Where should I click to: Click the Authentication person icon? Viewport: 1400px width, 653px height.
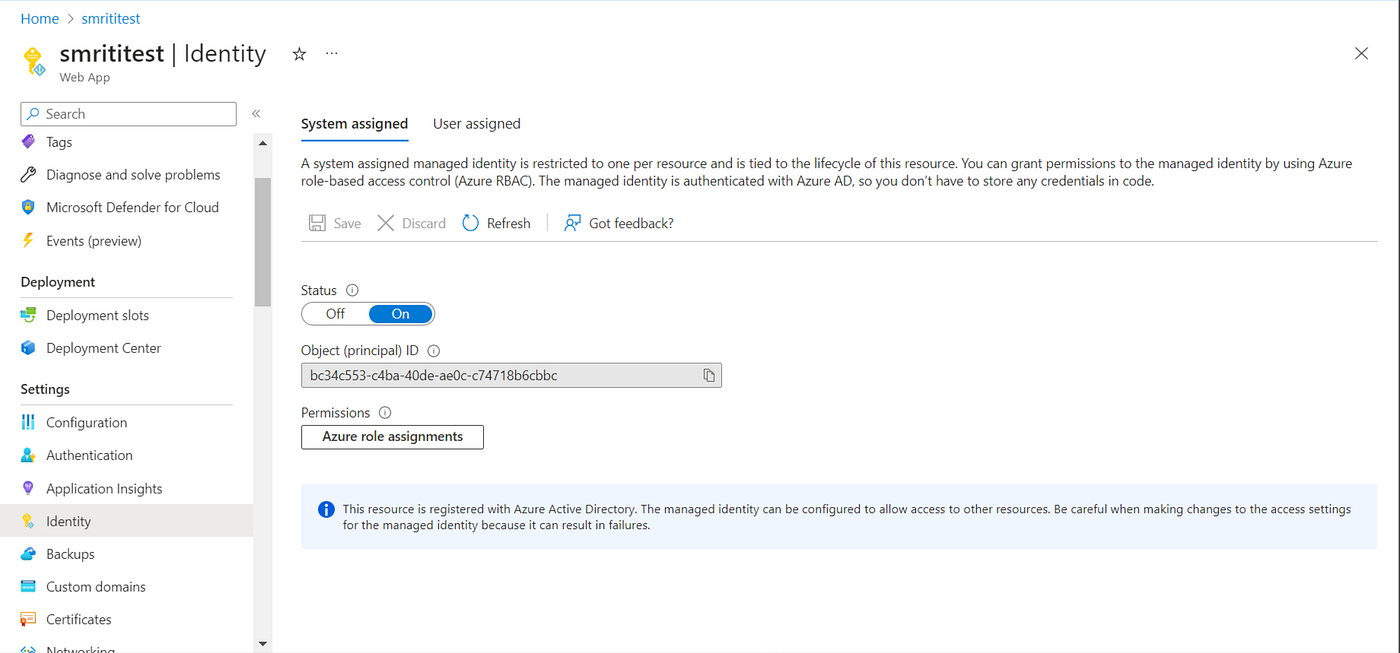pyautogui.click(x=28, y=455)
